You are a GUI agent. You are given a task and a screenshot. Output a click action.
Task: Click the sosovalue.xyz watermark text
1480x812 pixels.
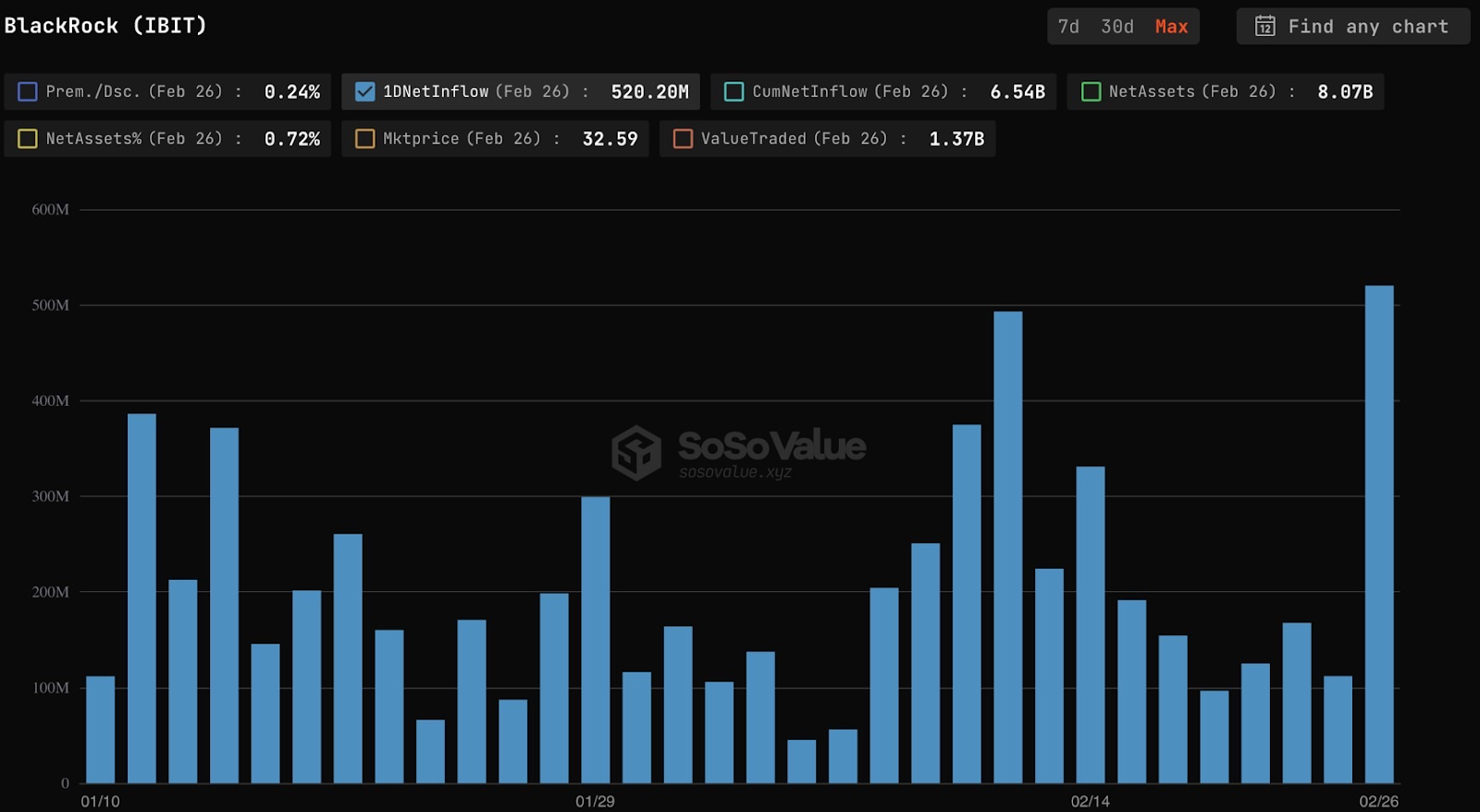[735, 473]
